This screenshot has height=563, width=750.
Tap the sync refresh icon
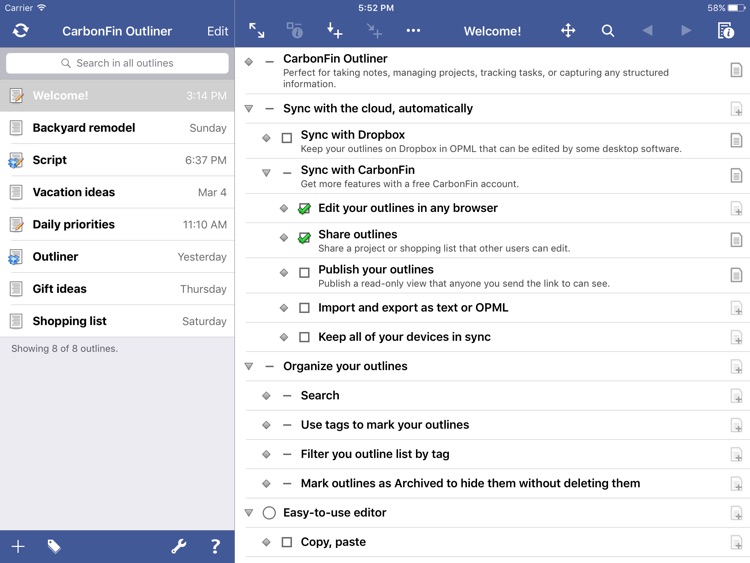tap(21, 31)
